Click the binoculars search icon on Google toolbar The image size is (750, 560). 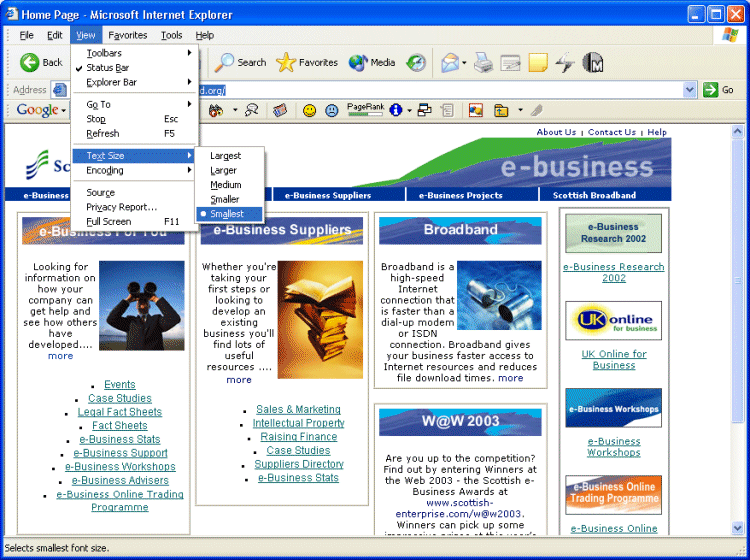[216, 110]
